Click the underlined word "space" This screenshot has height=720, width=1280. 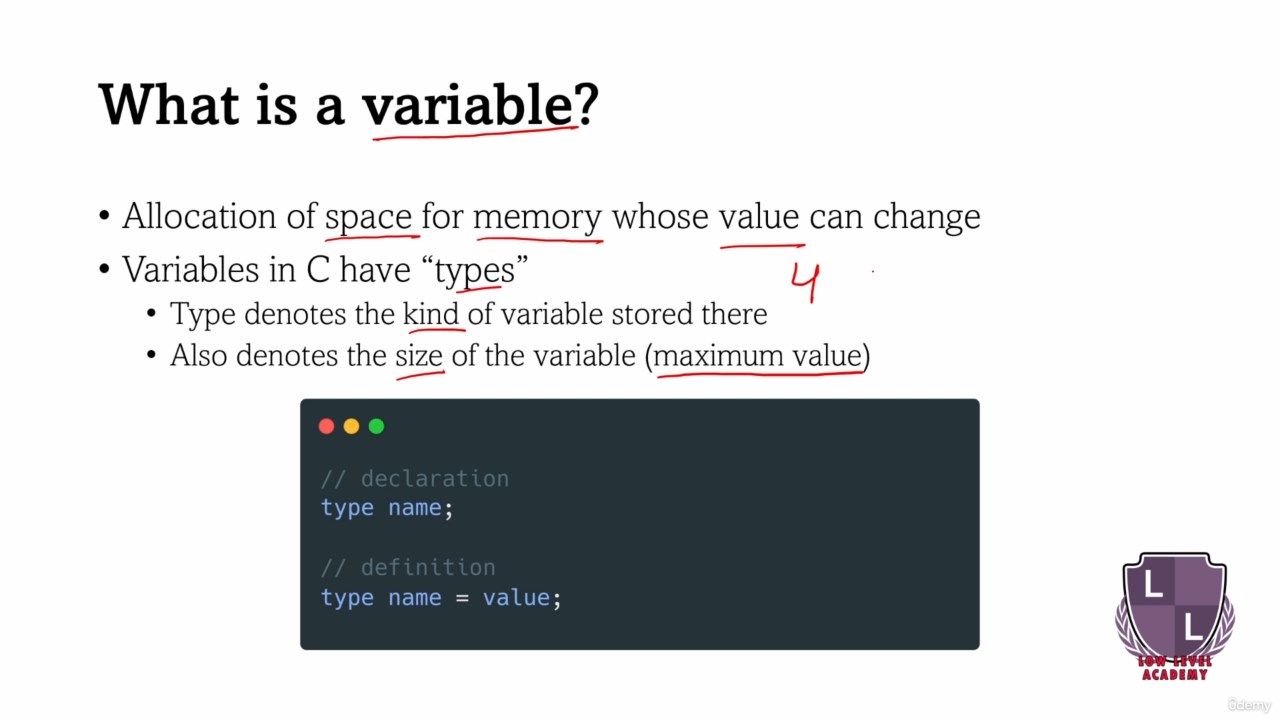(x=369, y=217)
